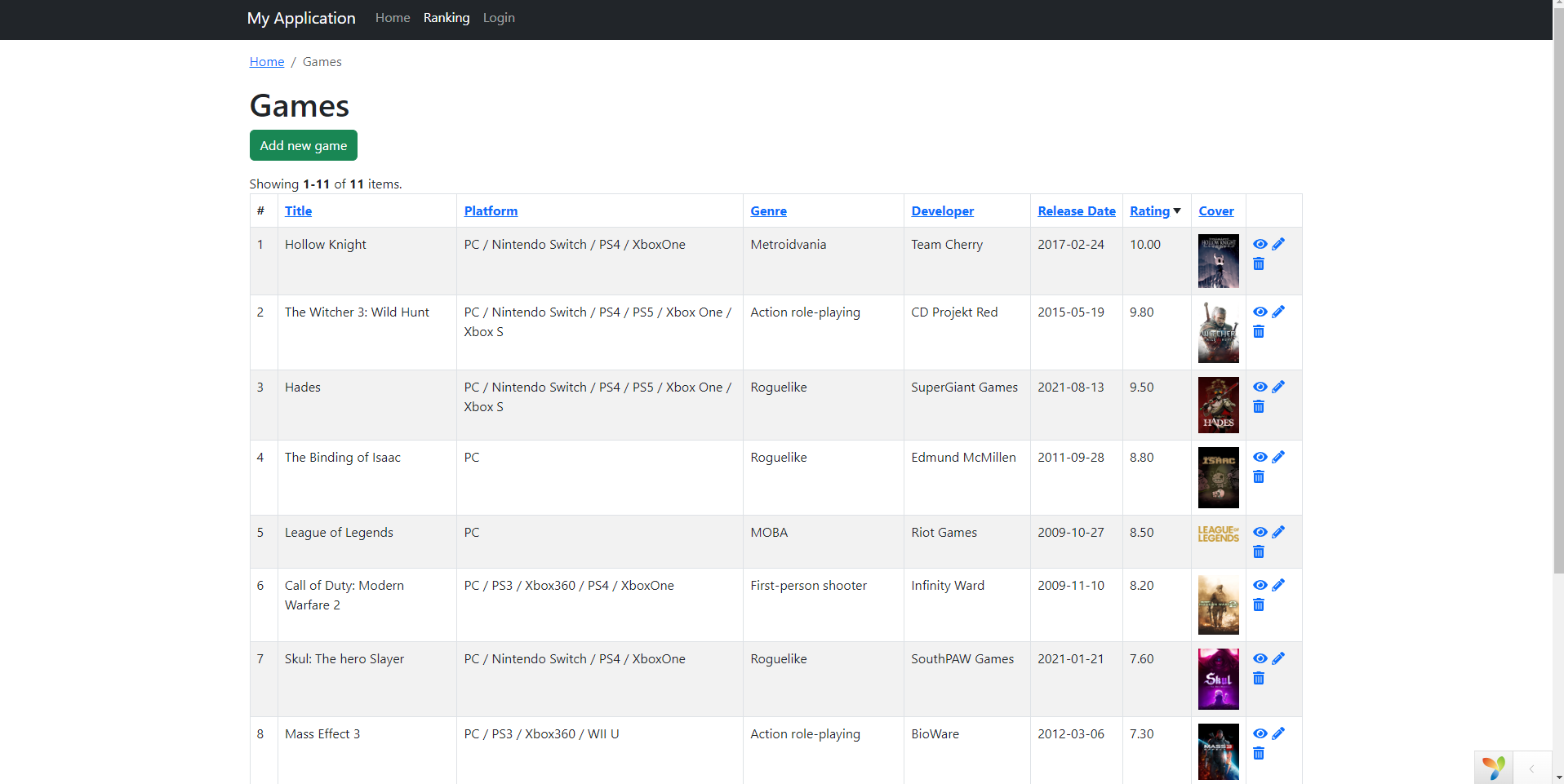Open the Ranking navbar item
The height and width of the screenshot is (784, 1564).
point(447,18)
